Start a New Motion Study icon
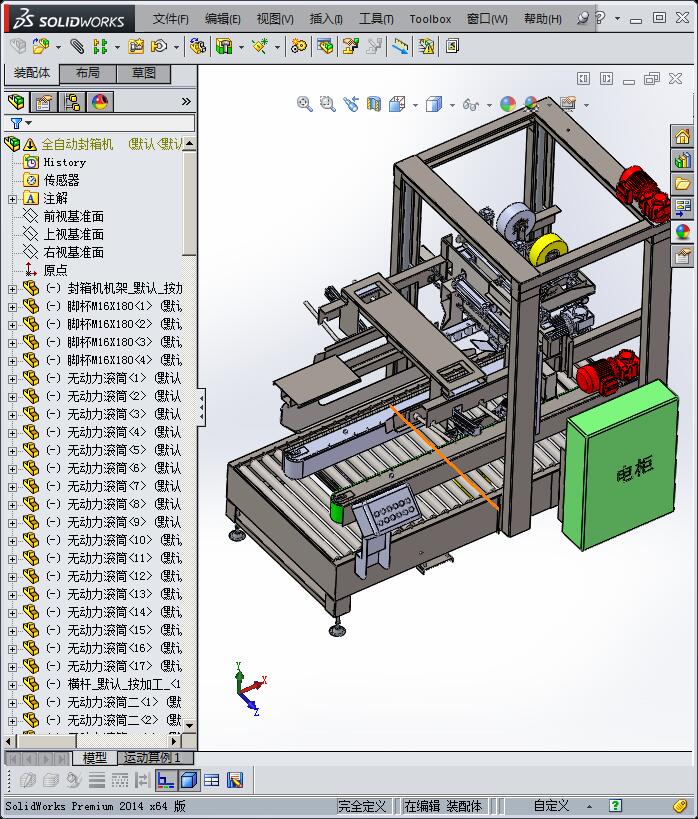This screenshot has height=819, width=698. 299,46
